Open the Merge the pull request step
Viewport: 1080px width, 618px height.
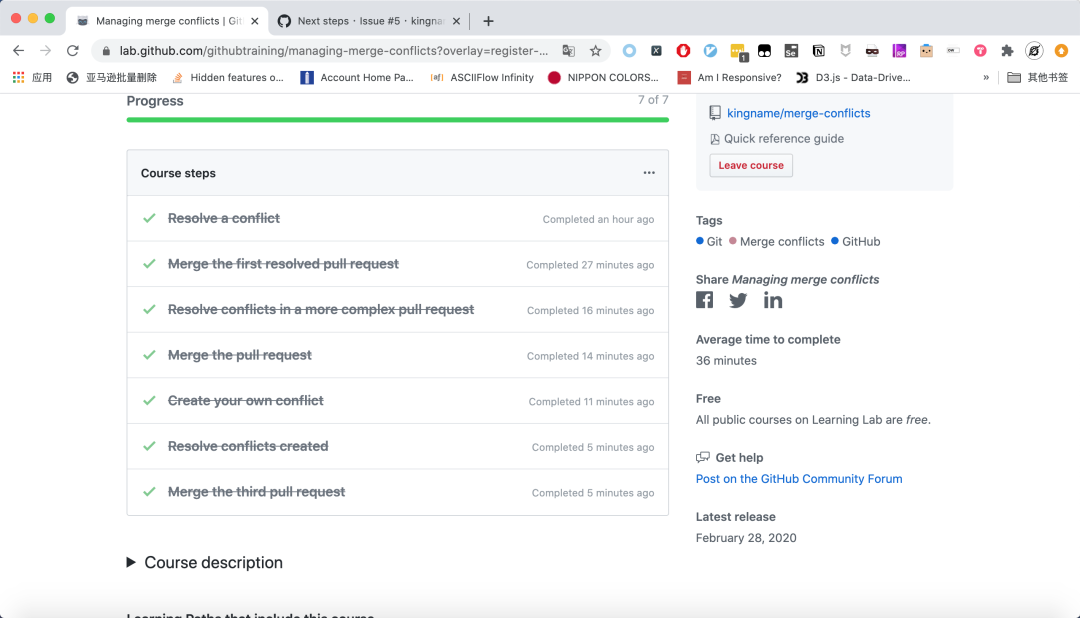click(239, 355)
